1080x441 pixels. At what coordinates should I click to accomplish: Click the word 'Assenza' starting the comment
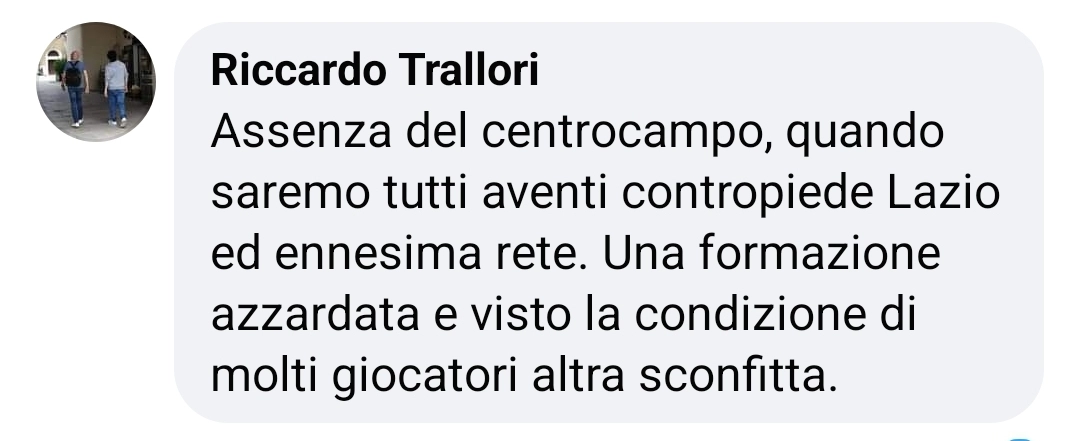(x=301, y=132)
